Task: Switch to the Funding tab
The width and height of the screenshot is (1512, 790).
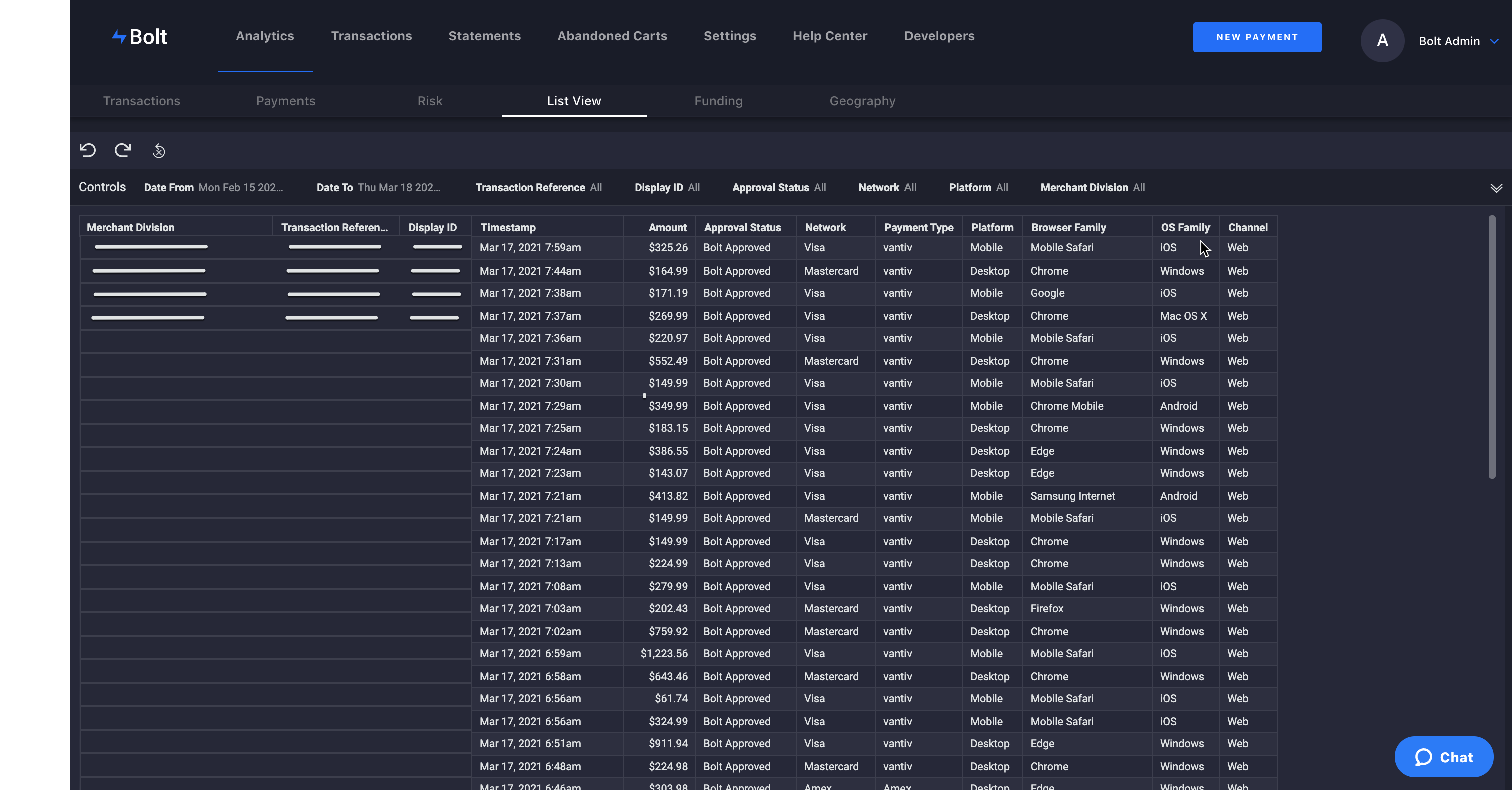Action: pos(718,101)
